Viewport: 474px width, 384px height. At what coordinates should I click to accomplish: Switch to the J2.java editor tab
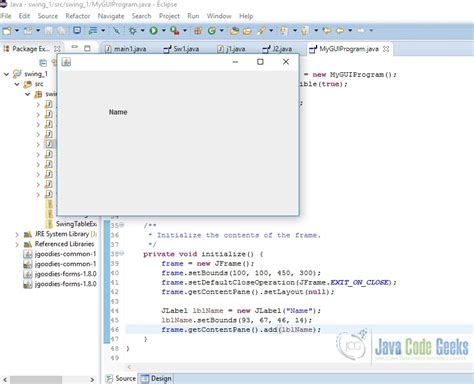click(x=277, y=49)
